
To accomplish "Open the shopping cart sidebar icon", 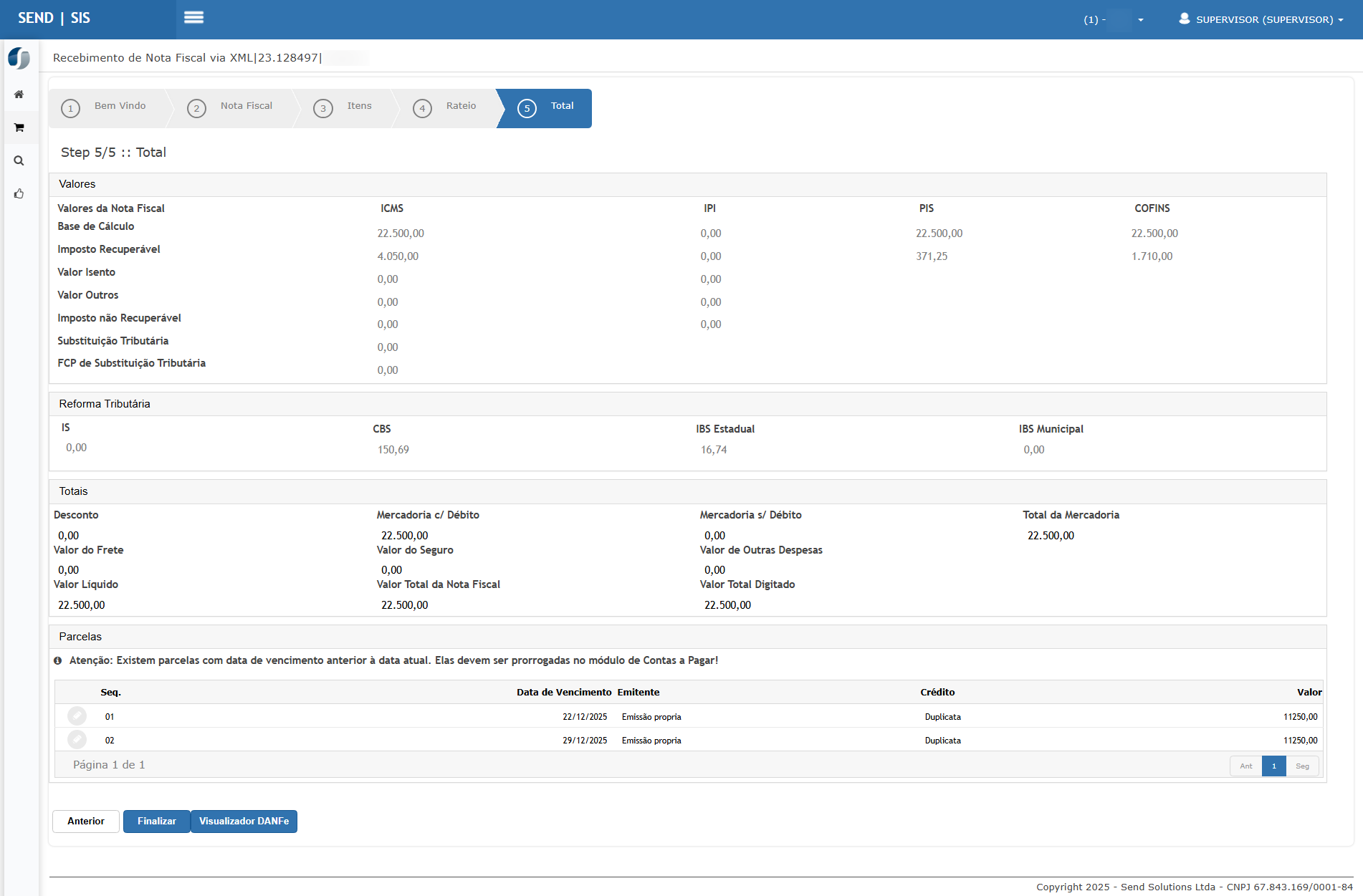I will click(19, 127).
